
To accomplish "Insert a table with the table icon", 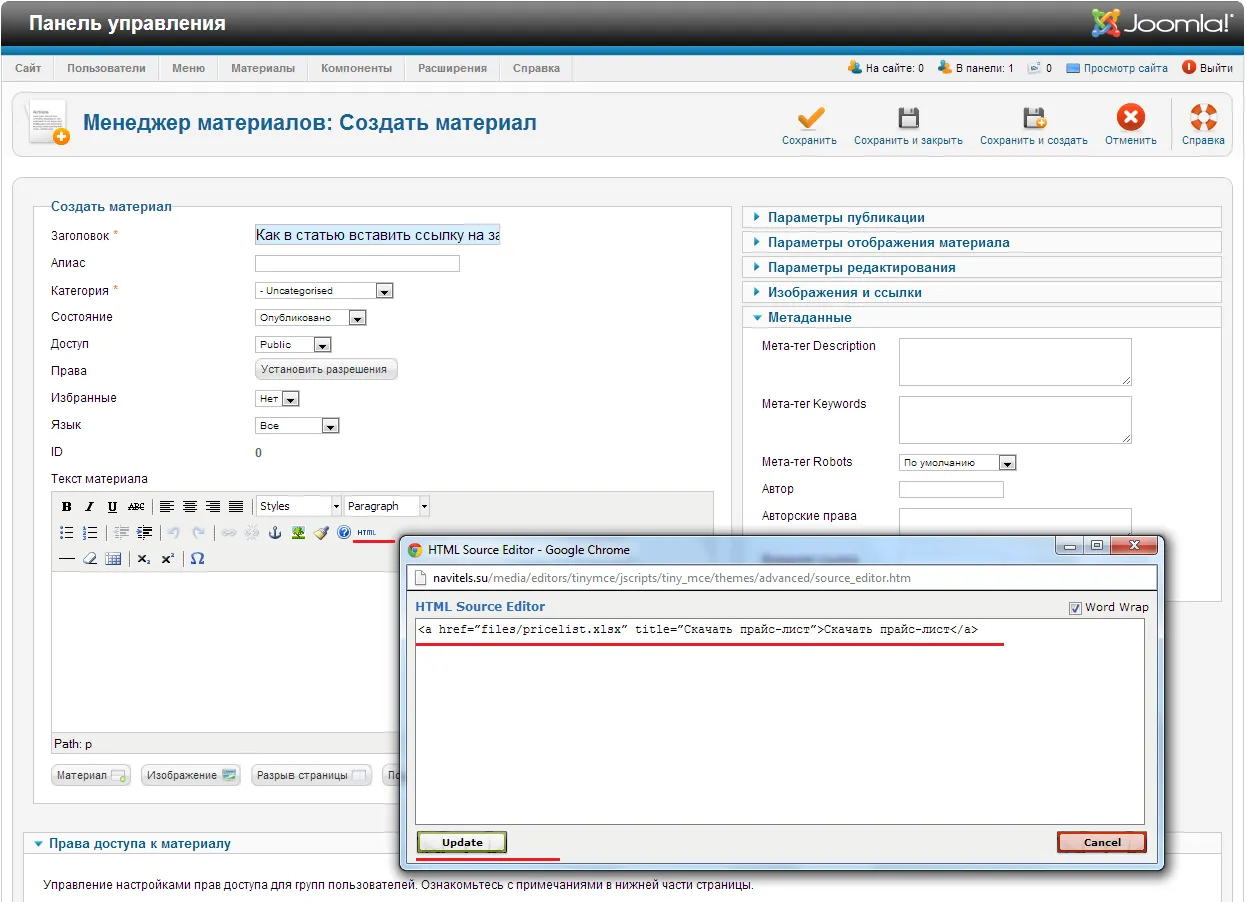I will click(x=113, y=558).
